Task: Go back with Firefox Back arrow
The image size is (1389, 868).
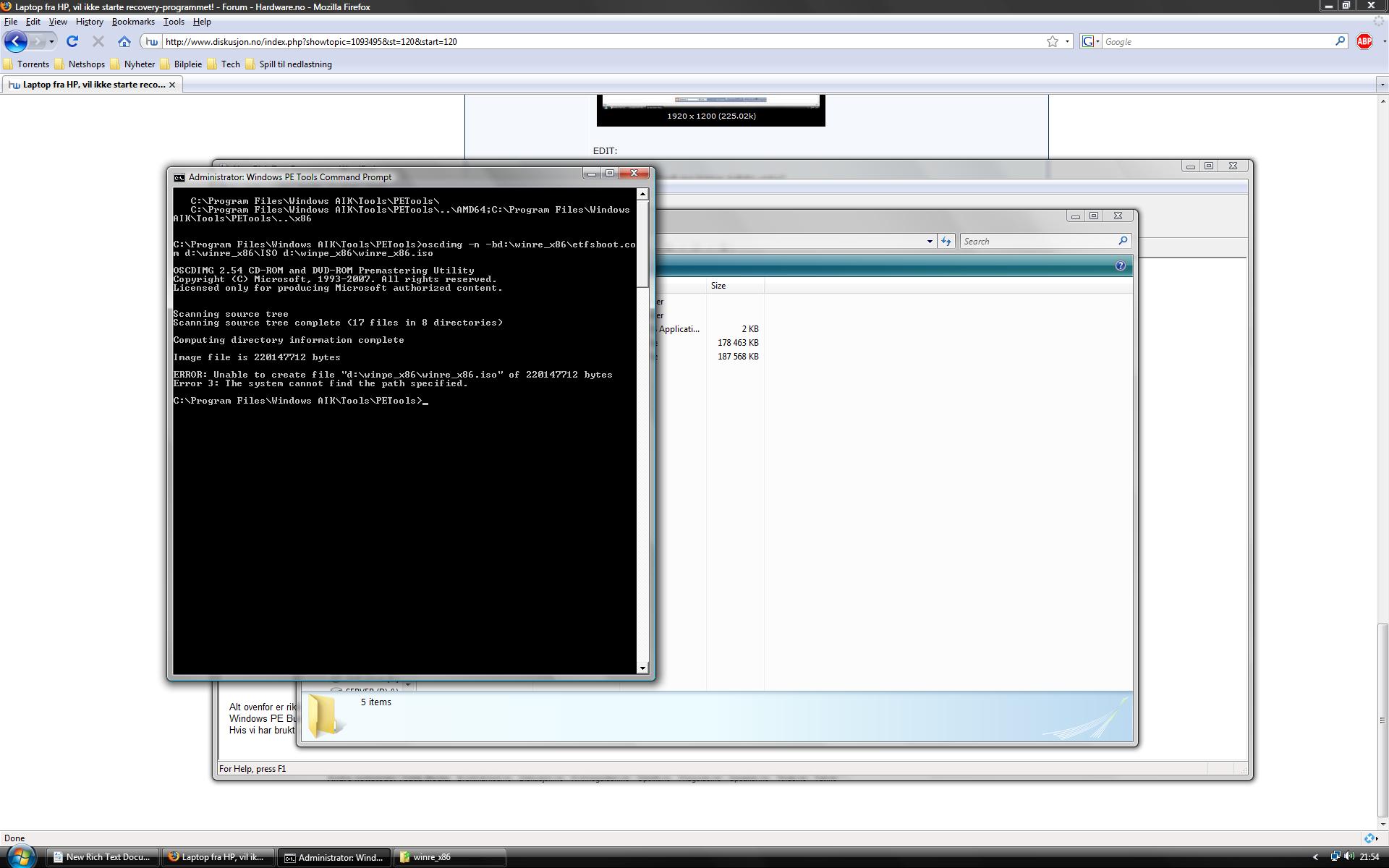Action: point(16,41)
